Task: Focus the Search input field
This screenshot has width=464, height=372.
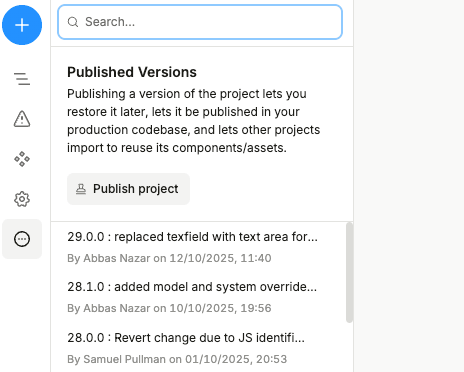Action: [x=200, y=22]
